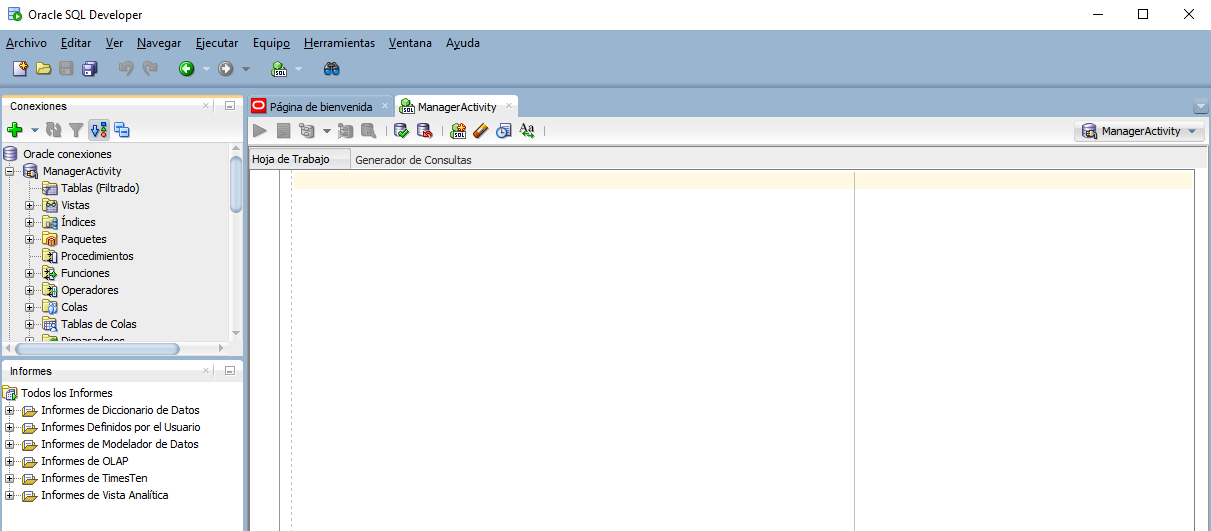Image resolution: width=1211 pixels, height=531 pixels.
Task: Expand the Paquetes tree node
Action: point(30,239)
